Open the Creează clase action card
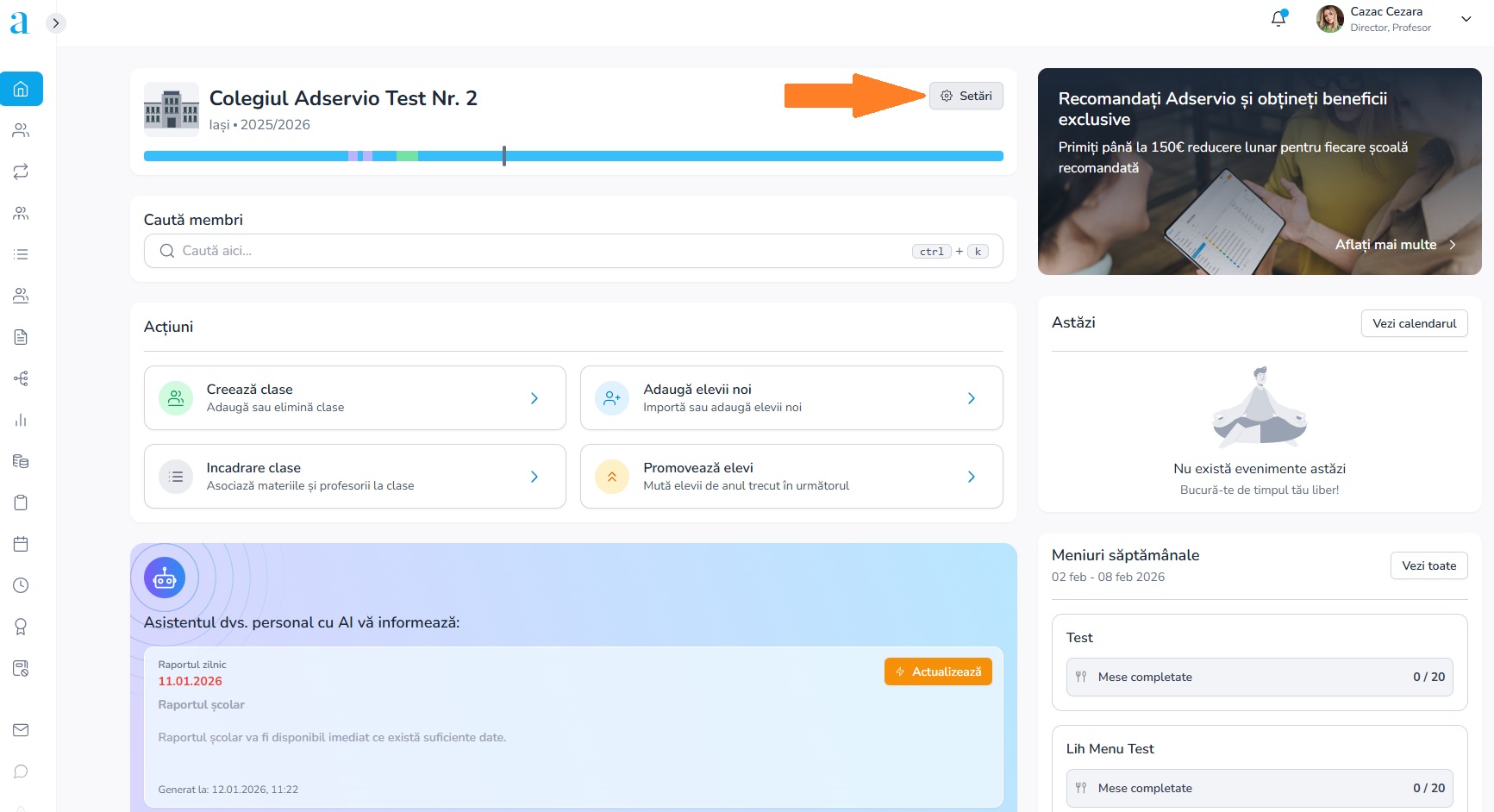 pyautogui.click(x=354, y=398)
